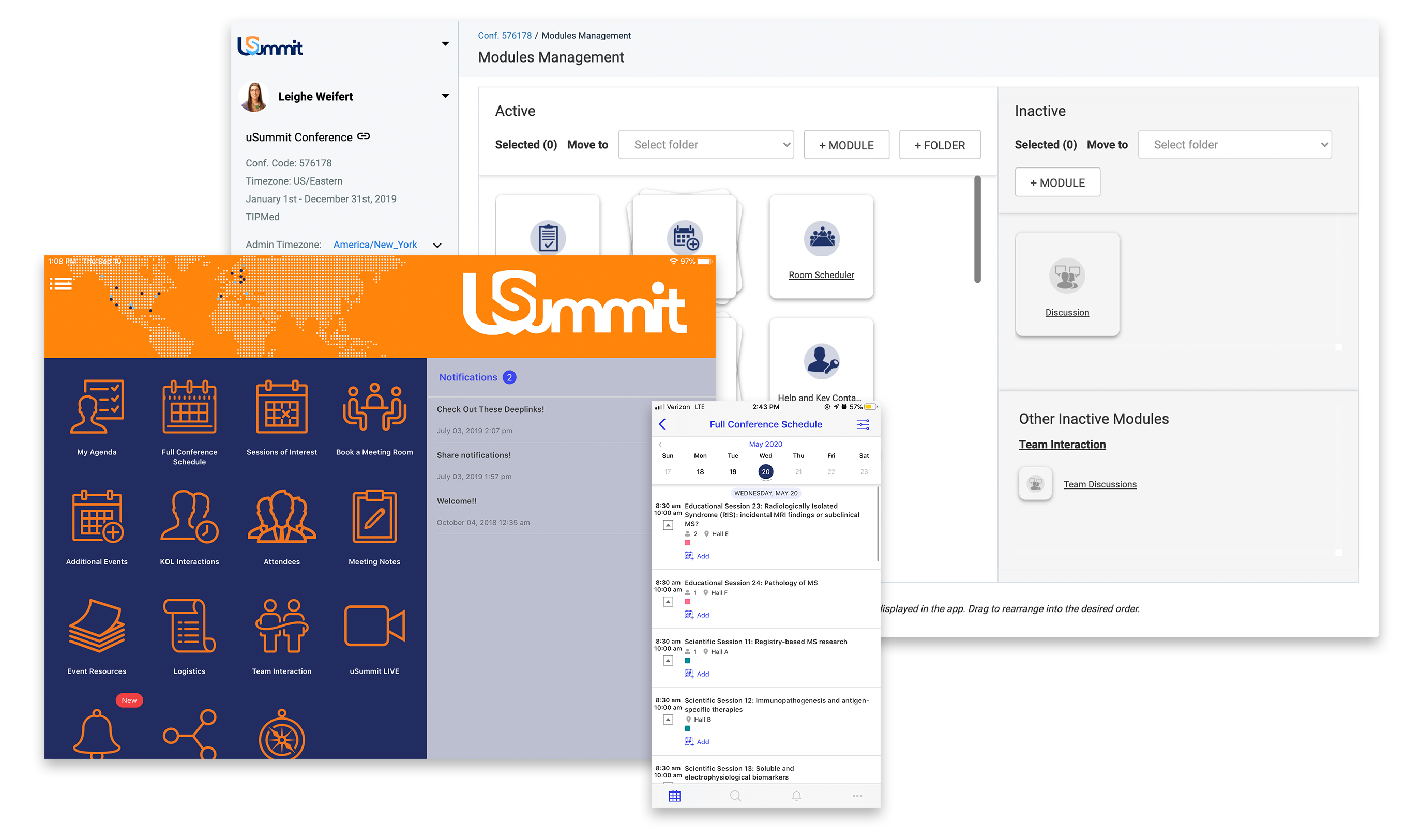Click Active modules panel scrollbar

(x=977, y=229)
